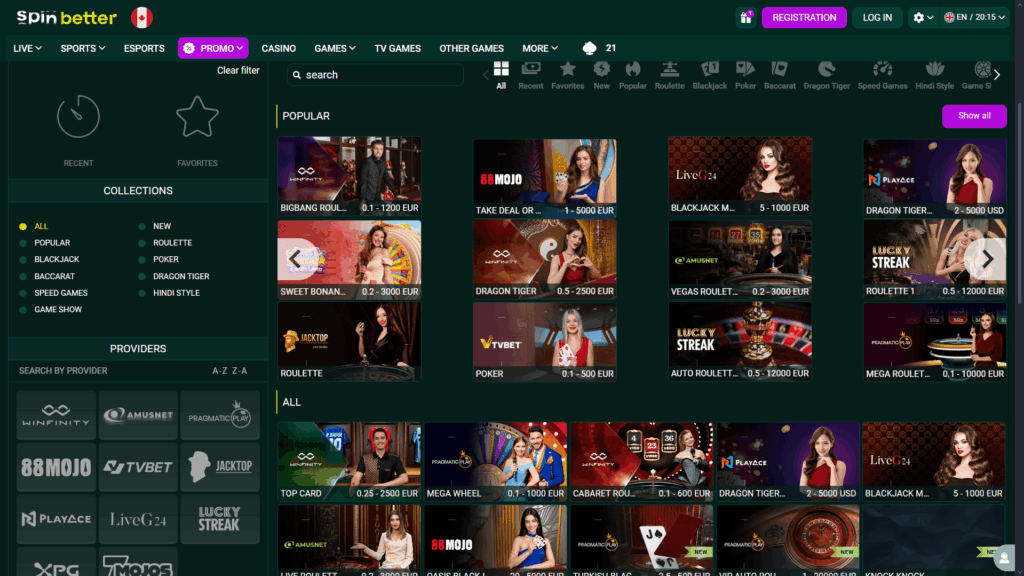Click inside the game search field
Image resolution: width=1024 pixels, height=576 pixels.
tap(374, 74)
